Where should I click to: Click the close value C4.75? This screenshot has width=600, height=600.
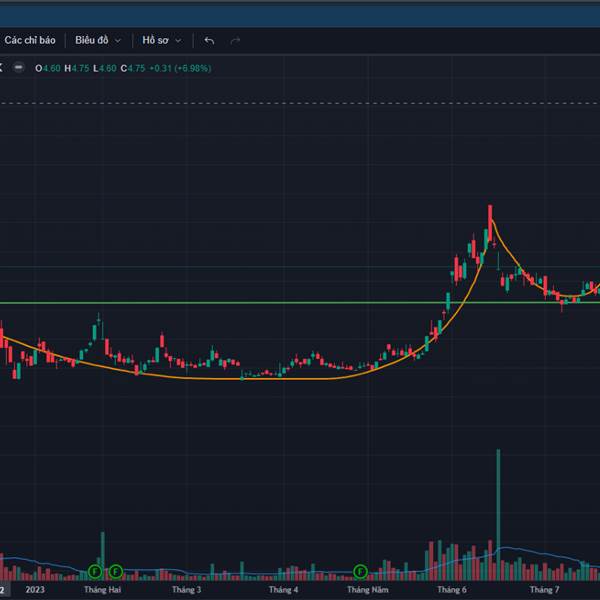click(133, 68)
